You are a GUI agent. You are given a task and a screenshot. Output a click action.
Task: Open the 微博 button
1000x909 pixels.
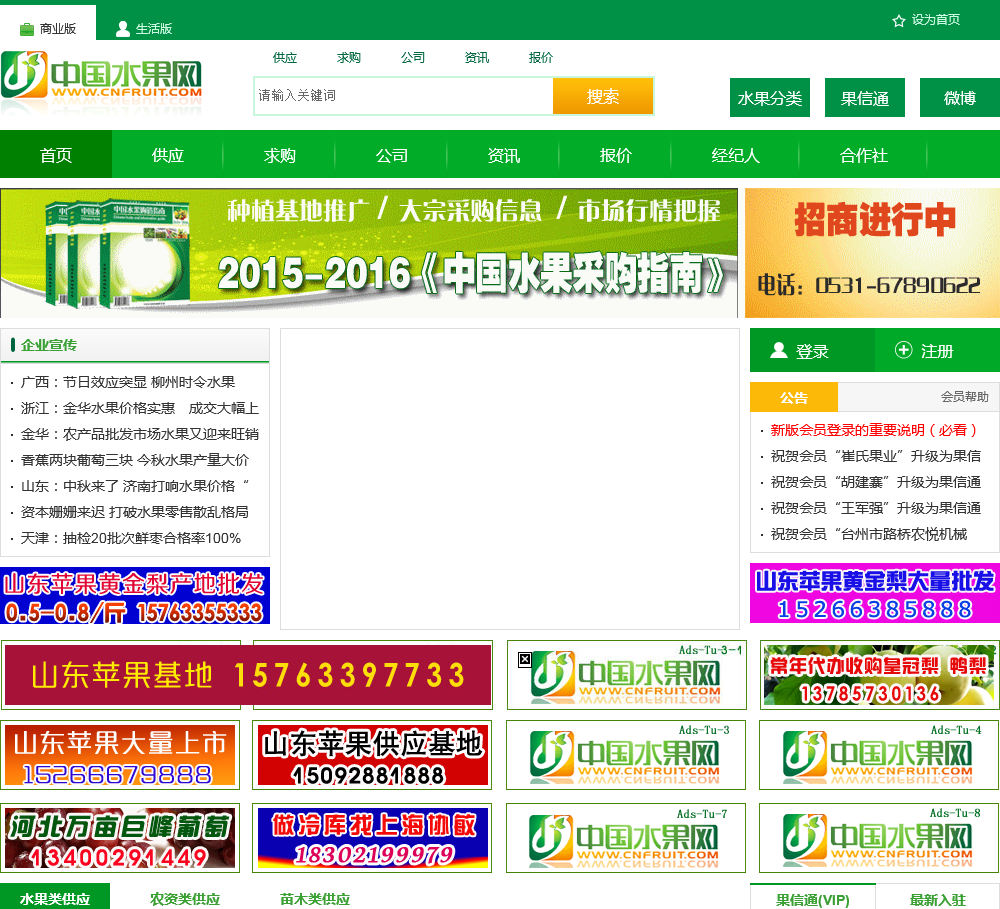tap(960, 98)
